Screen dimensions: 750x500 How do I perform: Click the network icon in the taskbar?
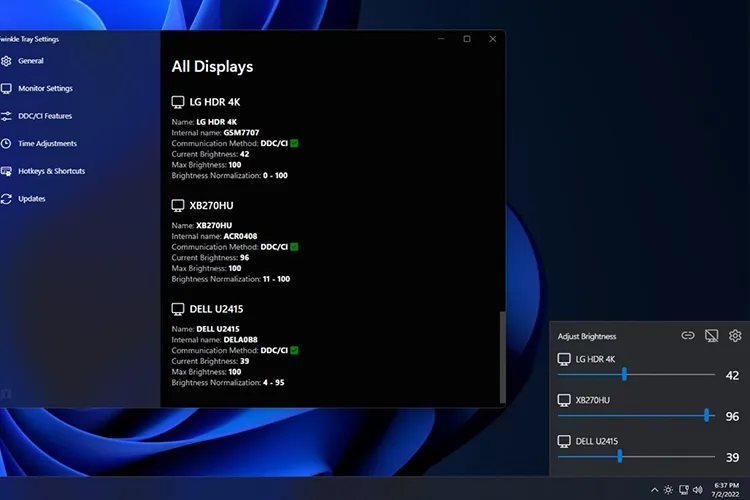pyautogui.click(x=683, y=490)
